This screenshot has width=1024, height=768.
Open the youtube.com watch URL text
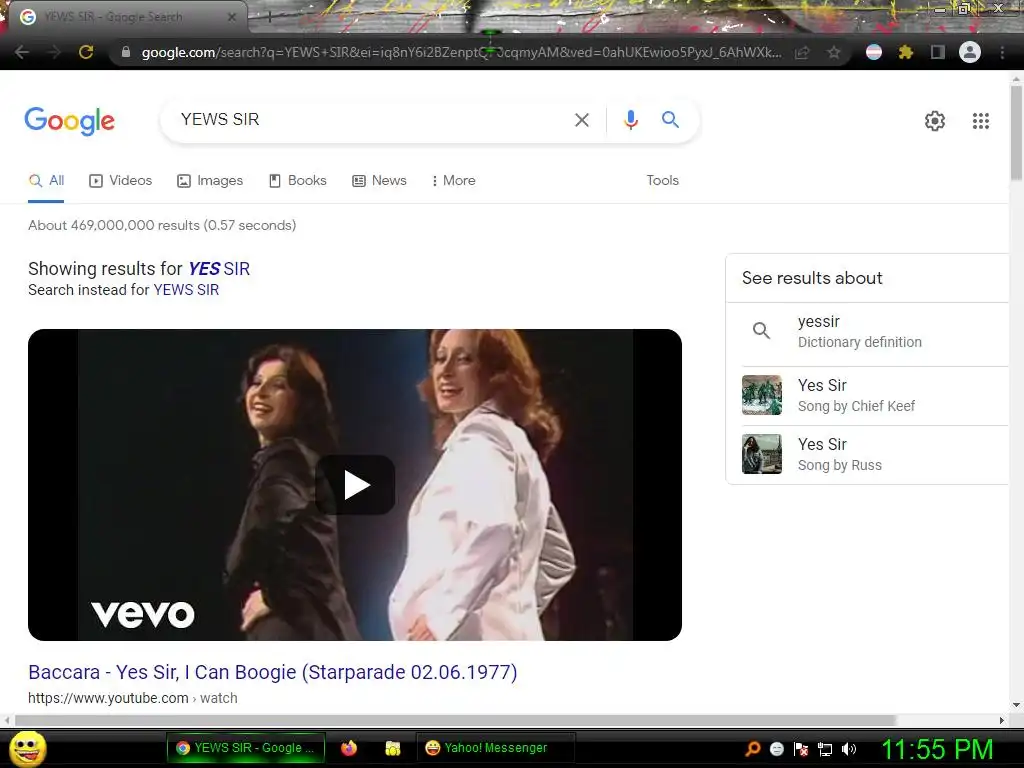tap(133, 698)
